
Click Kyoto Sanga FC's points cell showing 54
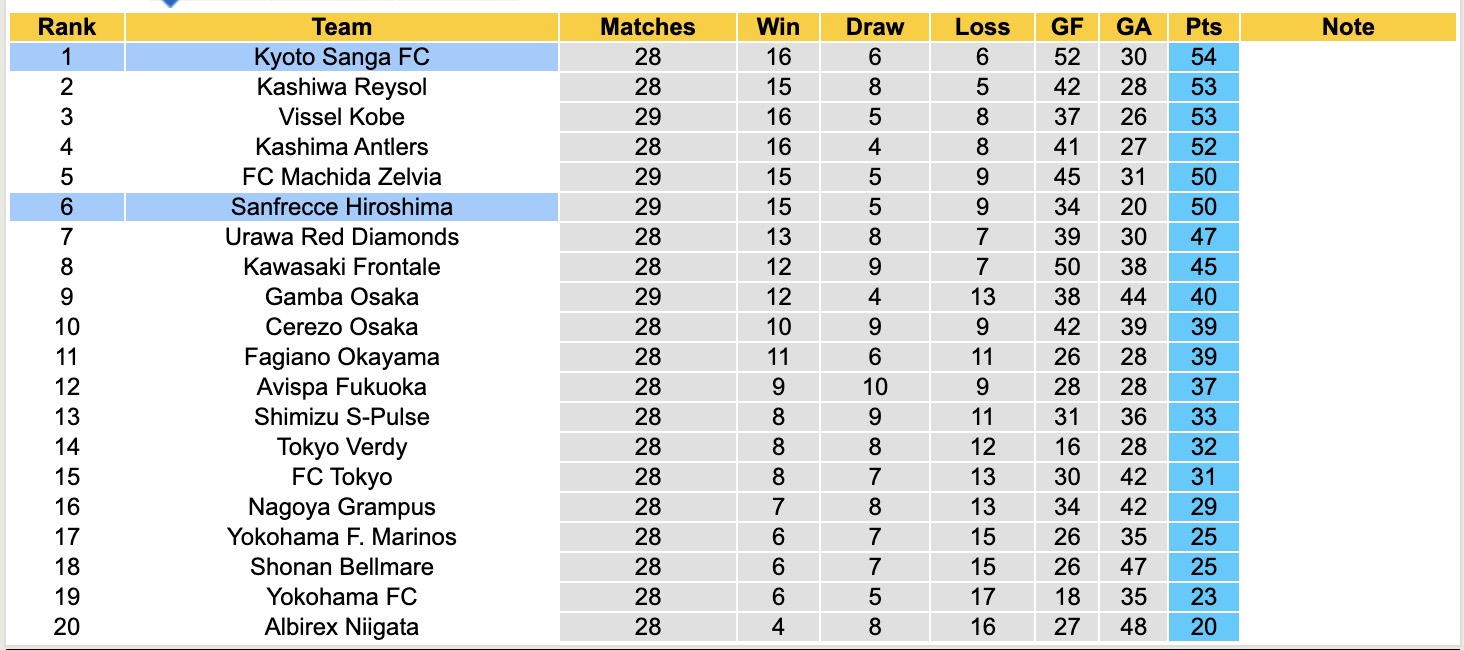[1204, 57]
